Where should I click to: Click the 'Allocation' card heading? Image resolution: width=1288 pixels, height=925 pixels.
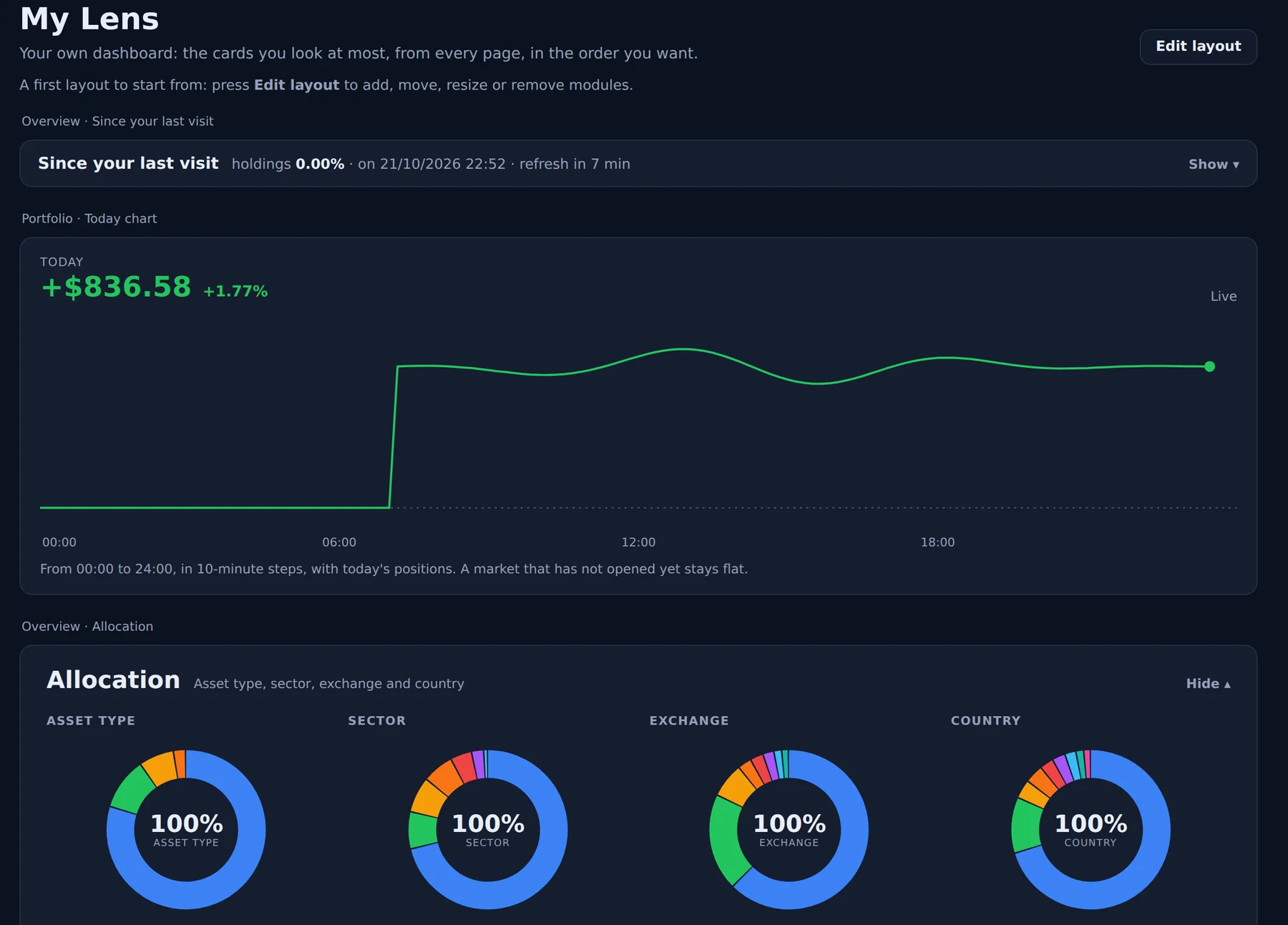point(113,680)
